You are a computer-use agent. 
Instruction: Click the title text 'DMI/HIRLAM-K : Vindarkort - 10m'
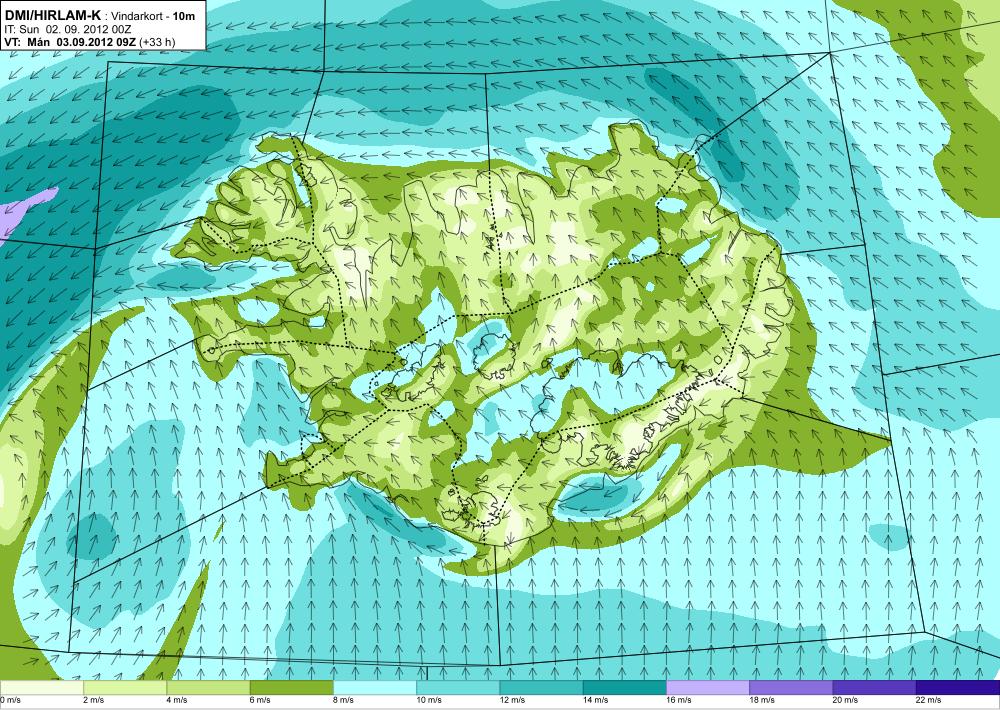coord(99,16)
